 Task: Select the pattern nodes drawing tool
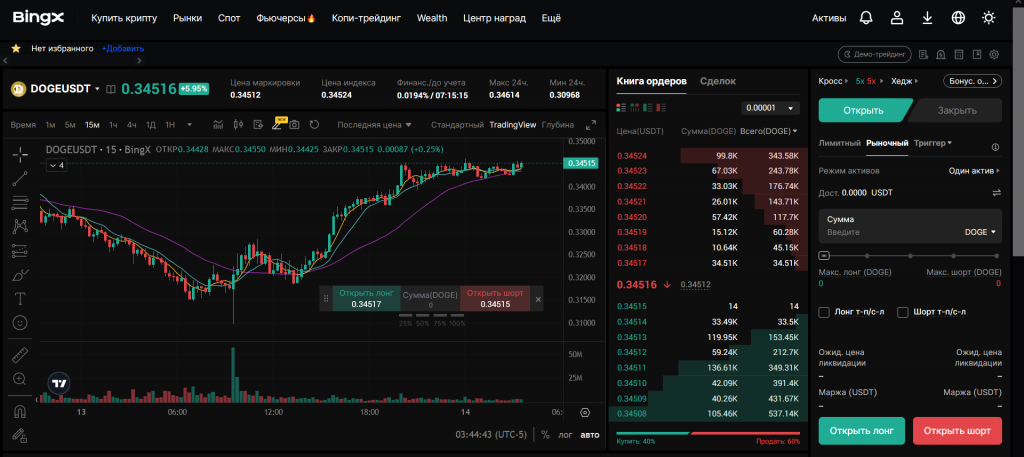[20, 227]
